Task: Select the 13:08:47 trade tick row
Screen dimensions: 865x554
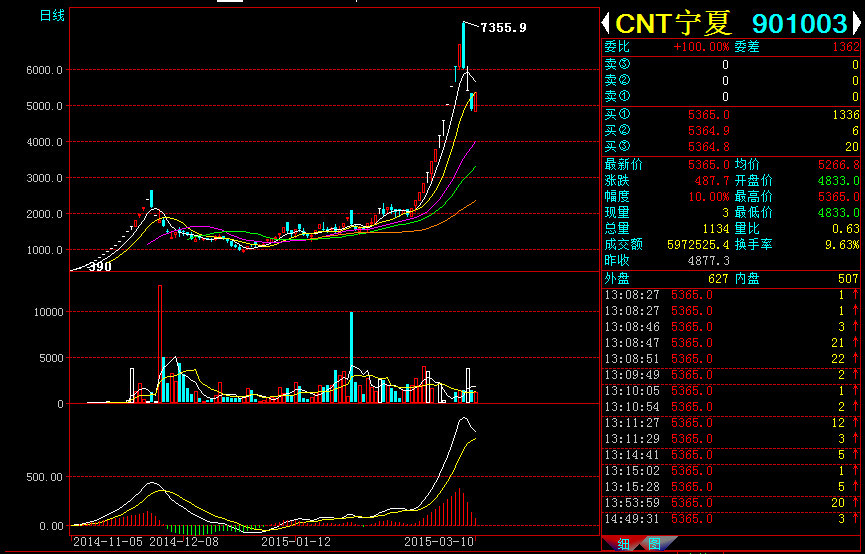Action: 731,343
